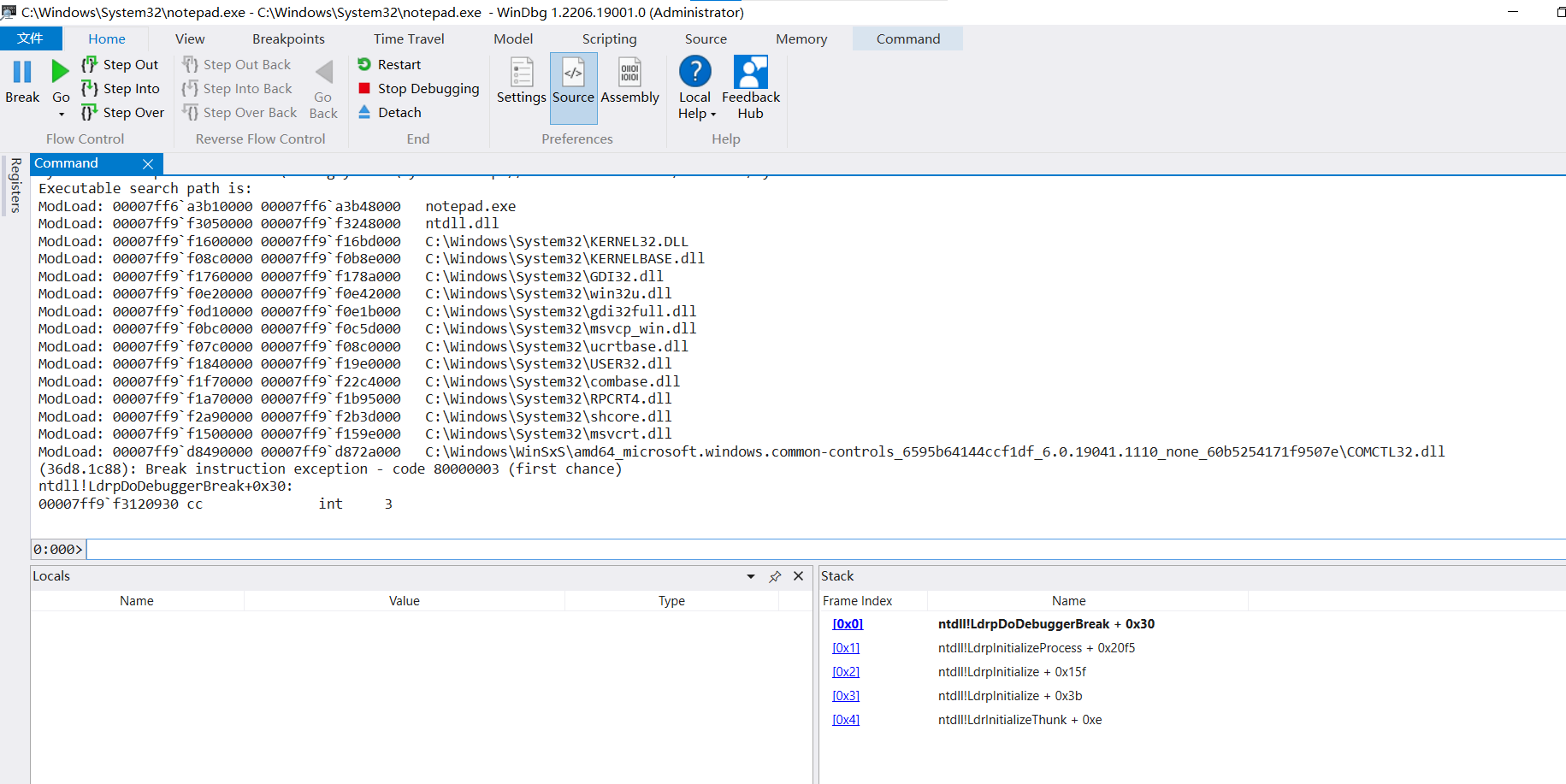Click the Go Back arrow icon
Viewport: 1566px width, 784px height.
point(324,73)
